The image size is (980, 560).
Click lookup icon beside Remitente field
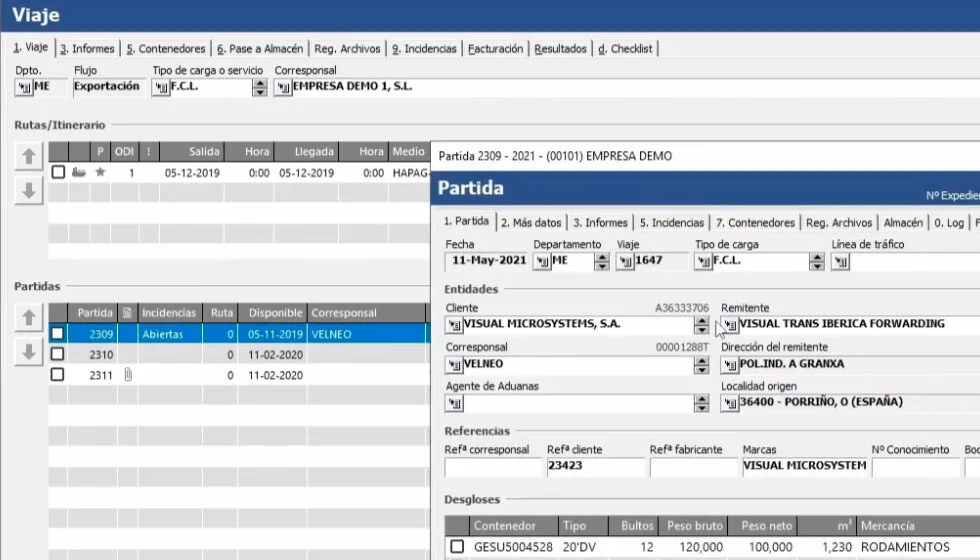pos(730,324)
